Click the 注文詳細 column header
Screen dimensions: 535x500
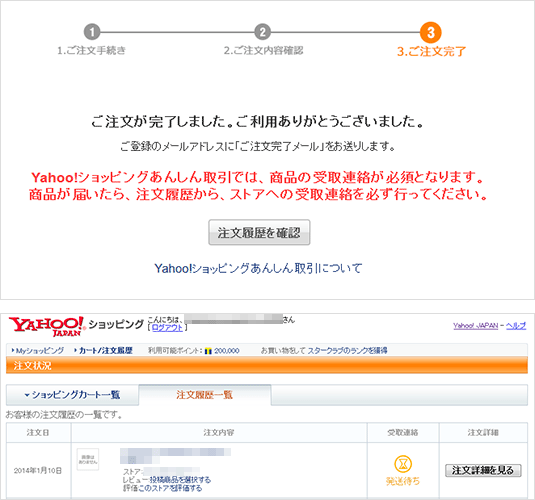[x=483, y=432]
